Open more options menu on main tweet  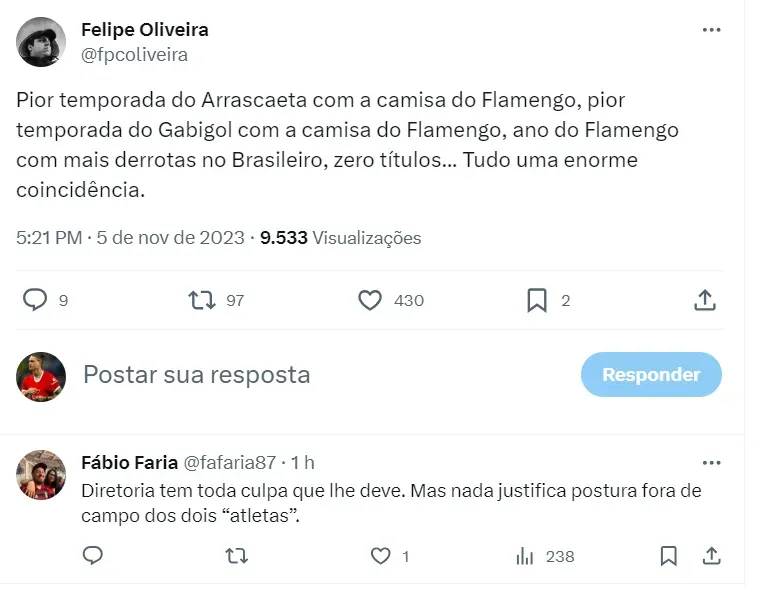(711, 30)
